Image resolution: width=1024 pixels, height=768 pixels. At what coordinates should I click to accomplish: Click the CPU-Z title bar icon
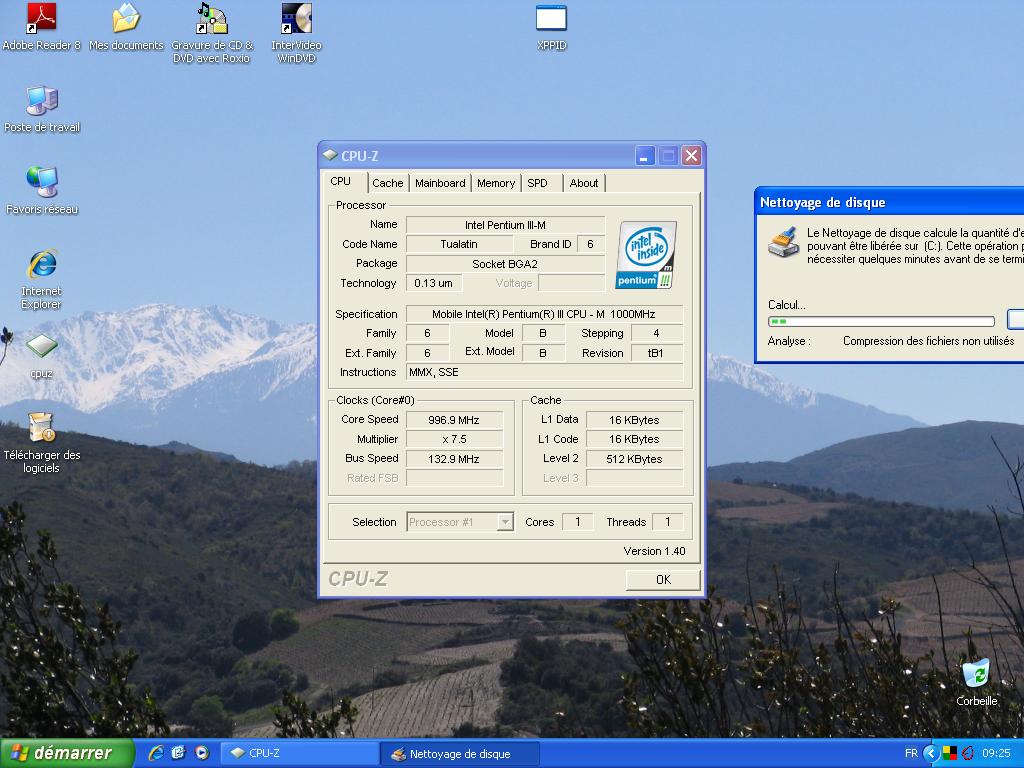point(330,155)
